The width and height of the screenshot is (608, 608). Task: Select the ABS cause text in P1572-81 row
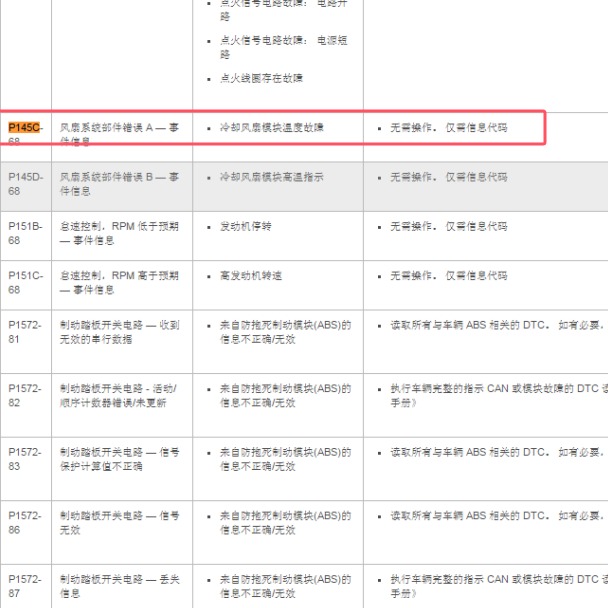pyautogui.click(x=285, y=332)
